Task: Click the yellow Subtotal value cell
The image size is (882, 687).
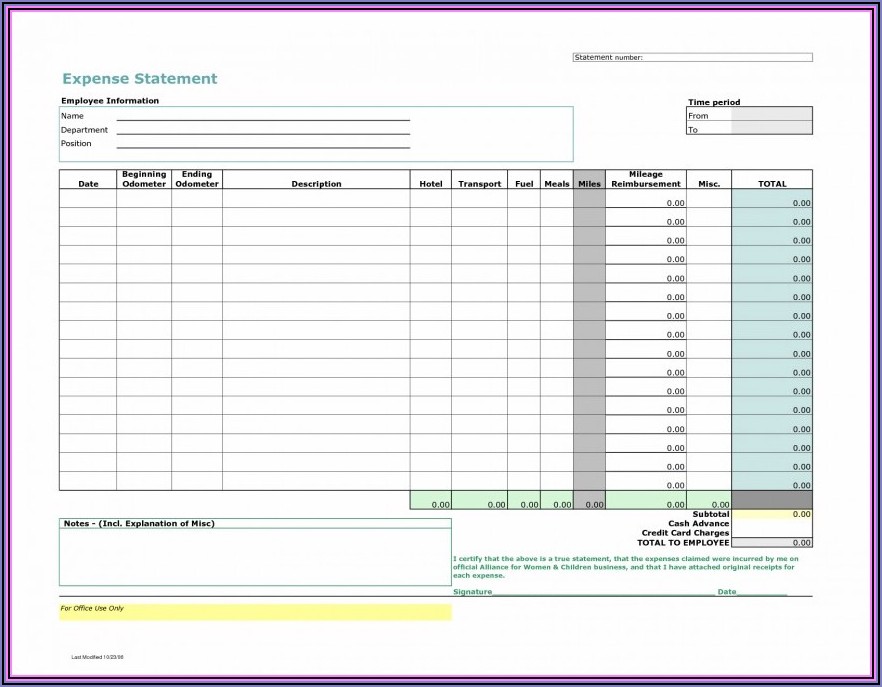Action: 772,514
